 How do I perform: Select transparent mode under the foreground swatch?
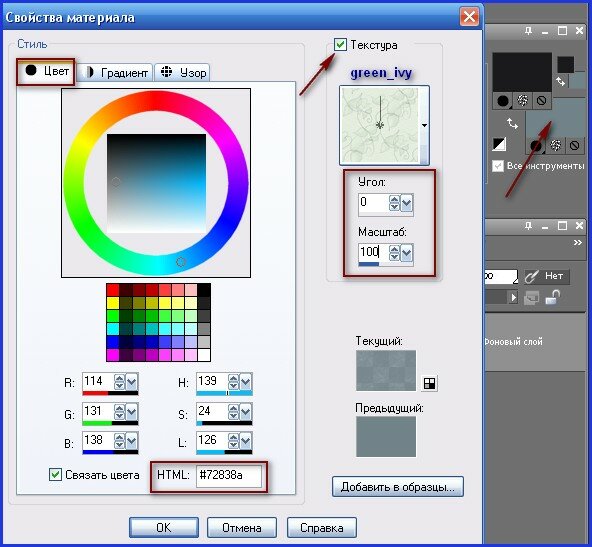tap(541, 101)
